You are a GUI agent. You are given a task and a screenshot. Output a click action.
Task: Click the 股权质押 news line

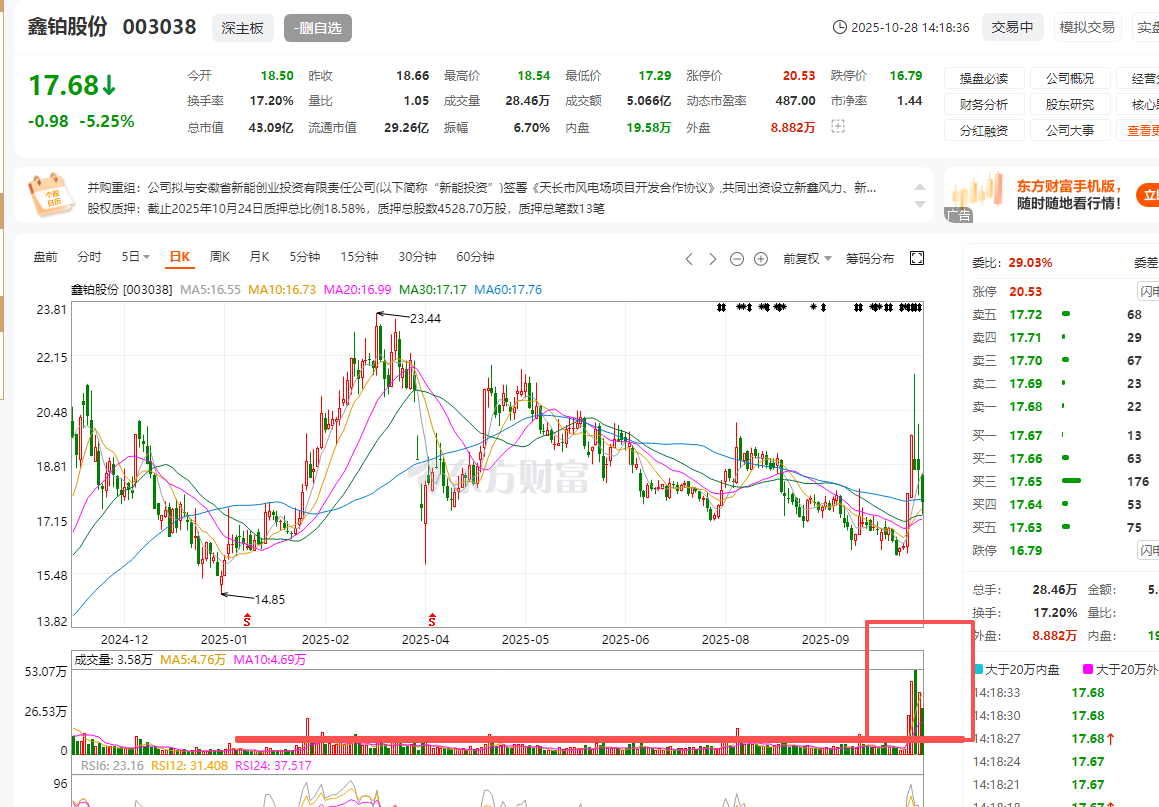click(x=346, y=208)
